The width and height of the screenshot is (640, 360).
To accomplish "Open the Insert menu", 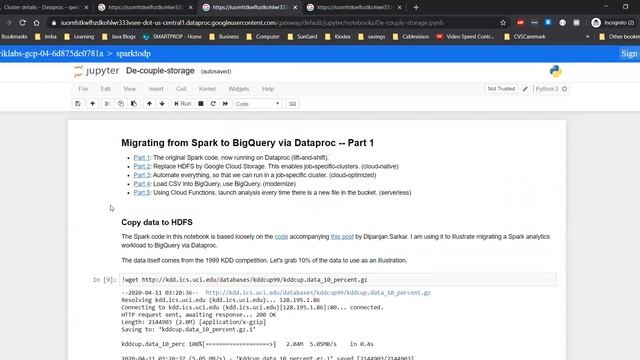I will coord(156,89).
